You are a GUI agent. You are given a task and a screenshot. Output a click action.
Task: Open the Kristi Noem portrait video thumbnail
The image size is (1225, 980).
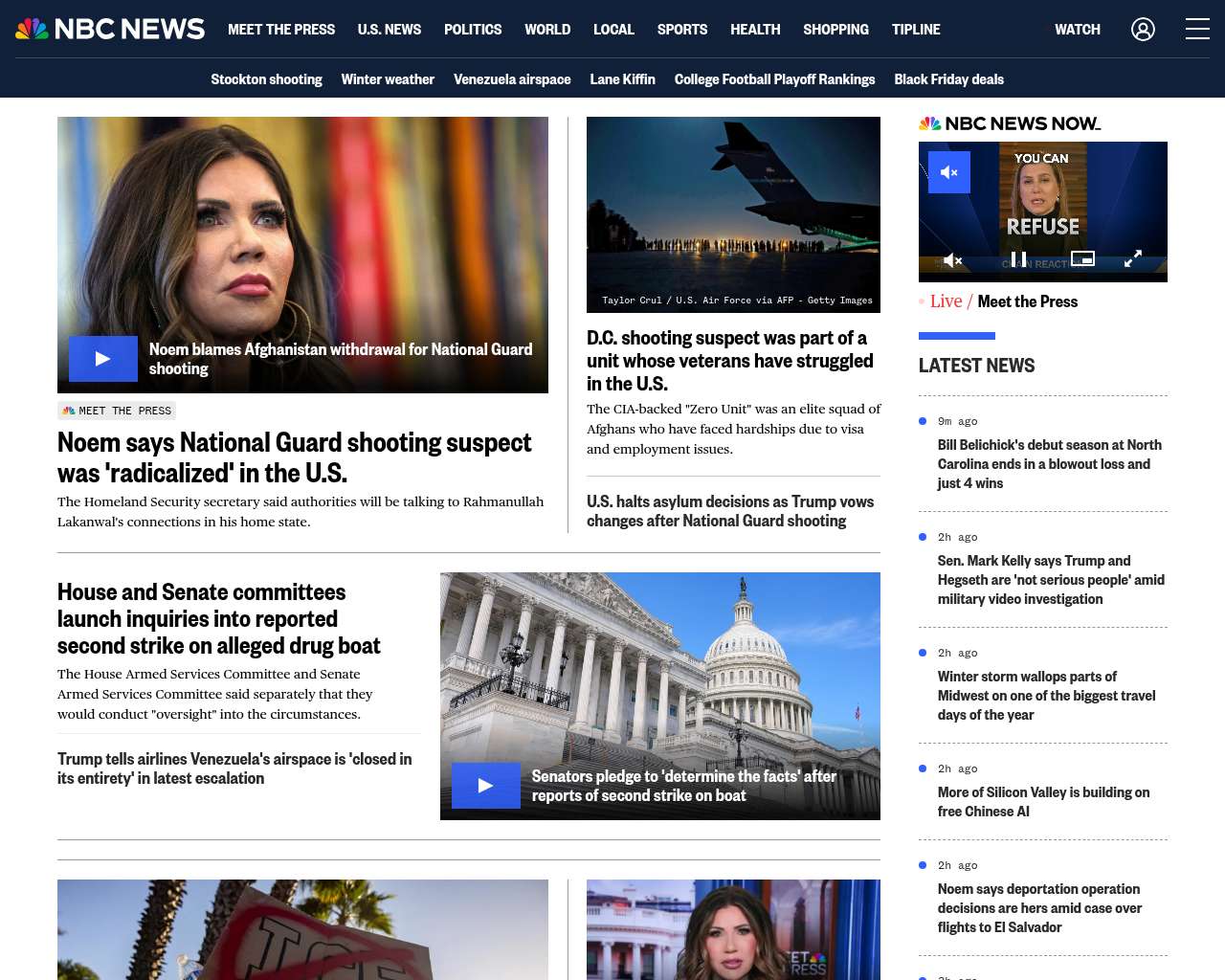tap(302, 255)
